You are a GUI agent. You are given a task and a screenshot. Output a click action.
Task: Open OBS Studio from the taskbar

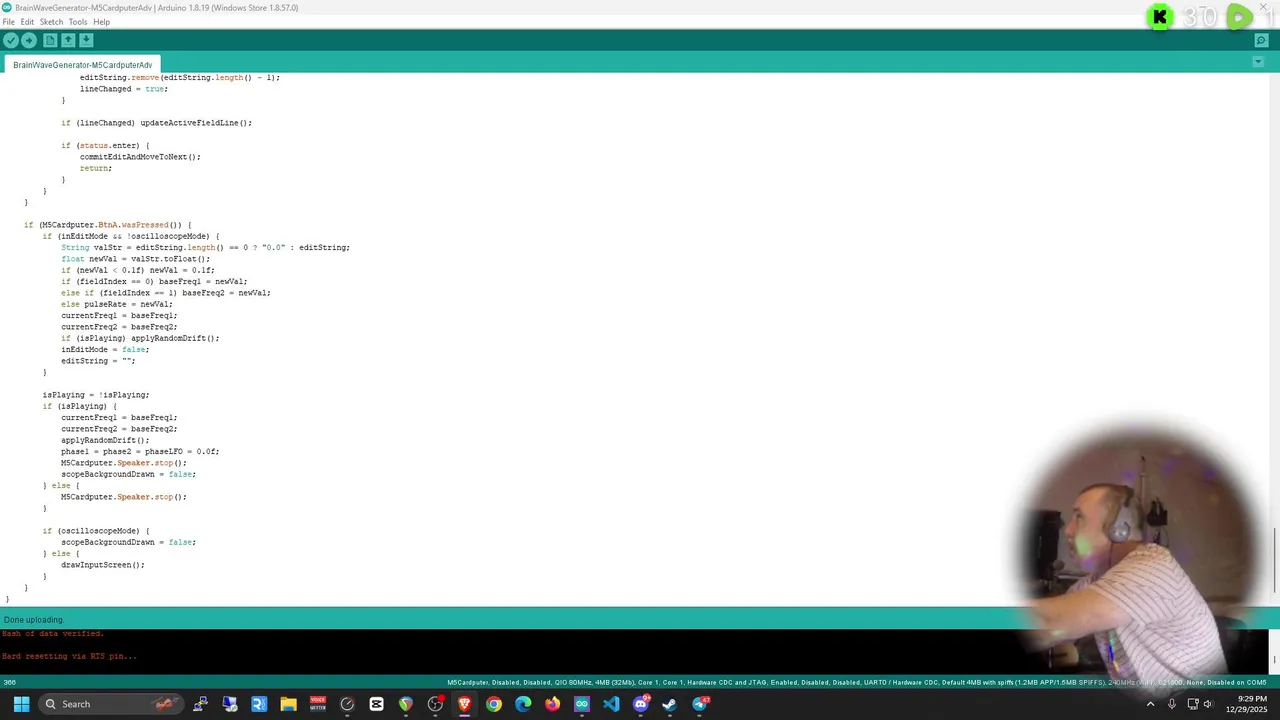pos(435,704)
